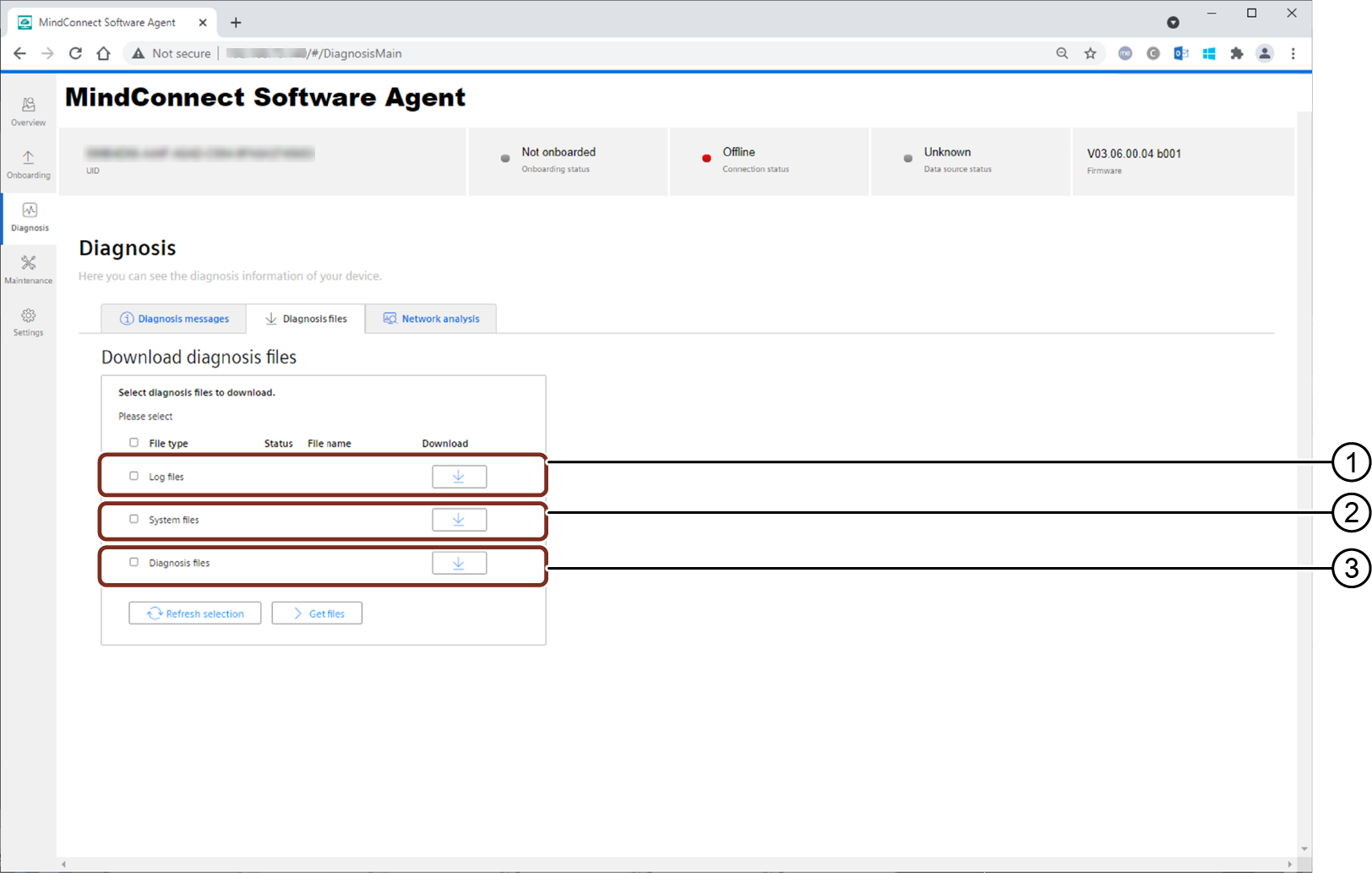
Task: Open the Outlook browser extension
Action: click(x=1181, y=53)
